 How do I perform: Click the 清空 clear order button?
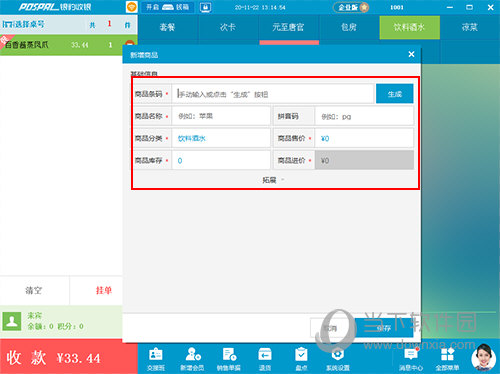pyautogui.click(x=34, y=290)
